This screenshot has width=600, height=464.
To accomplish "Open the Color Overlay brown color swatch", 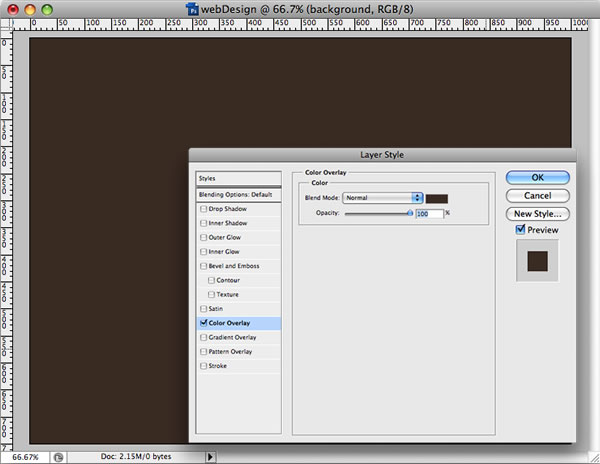I will pyautogui.click(x=438, y=198).
